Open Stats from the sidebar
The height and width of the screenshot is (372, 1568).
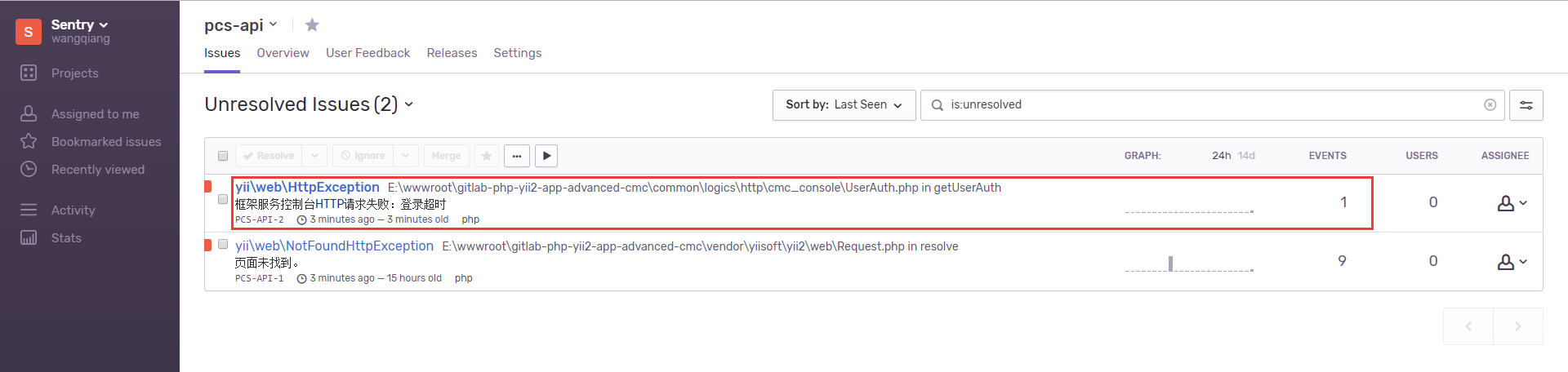66,238
